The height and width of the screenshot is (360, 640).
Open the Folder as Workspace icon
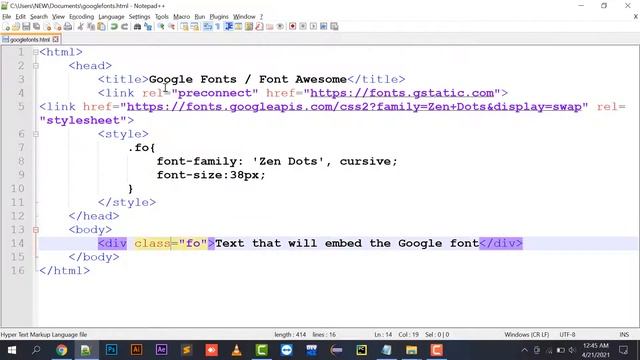[x=269, y=27]
